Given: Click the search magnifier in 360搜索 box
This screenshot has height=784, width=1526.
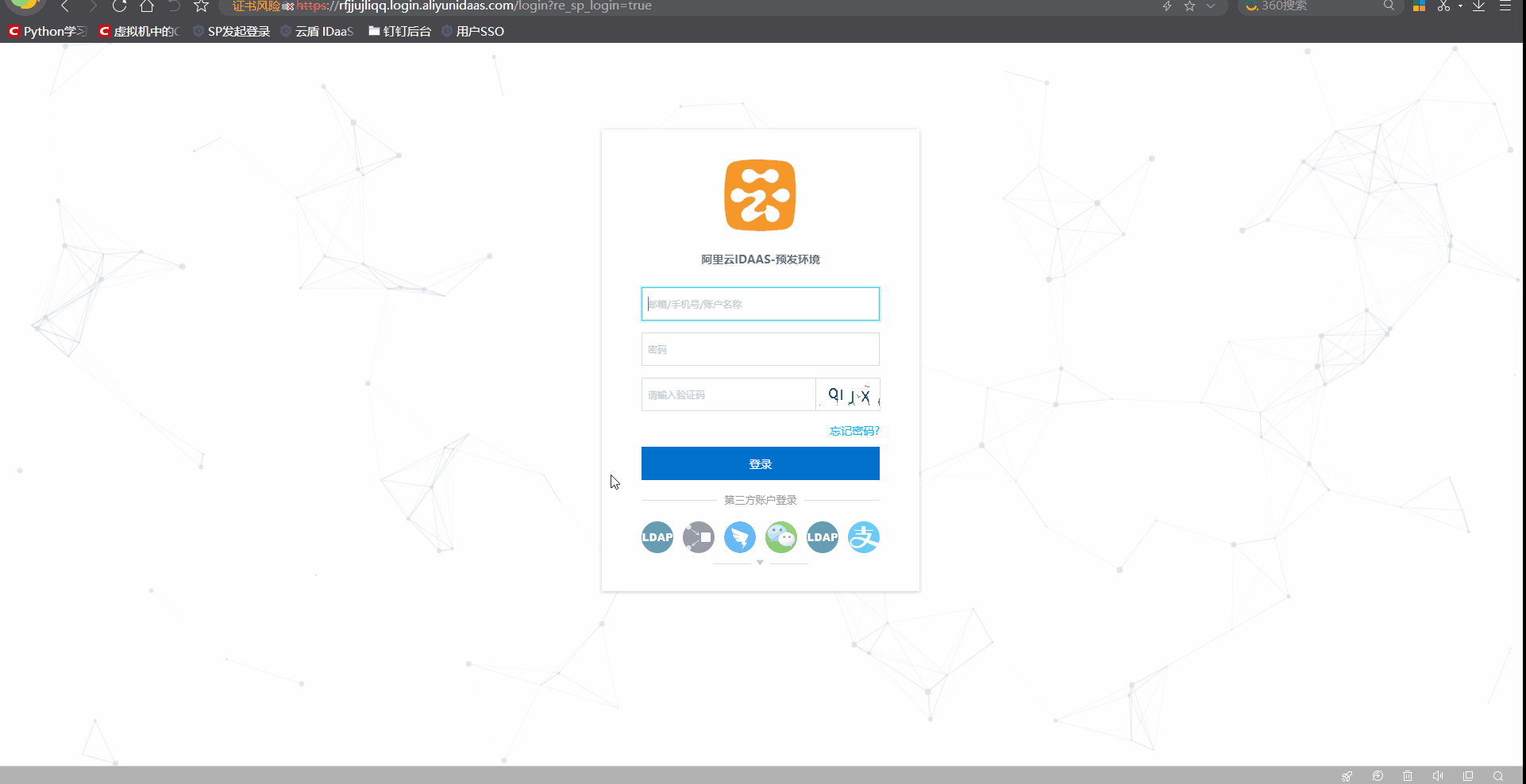Looking at the screenshot, I should coord(1389,6).
